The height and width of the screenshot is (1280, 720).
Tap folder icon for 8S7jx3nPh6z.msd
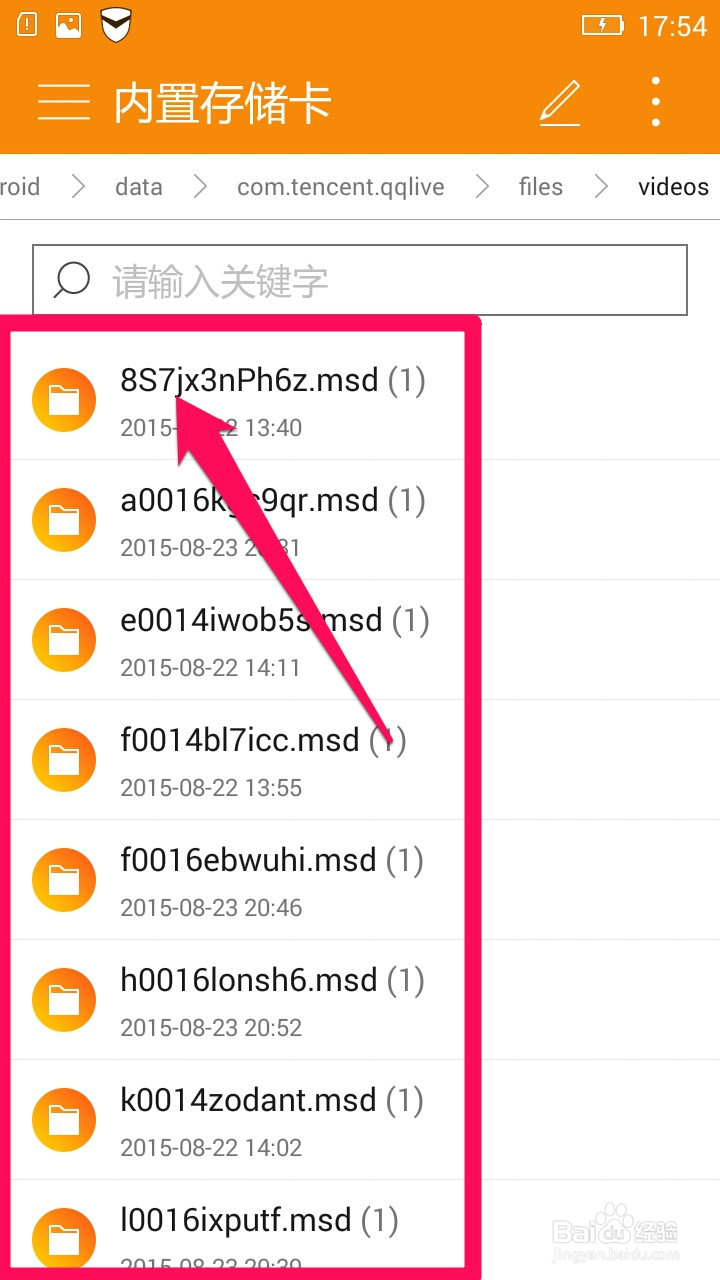coord(64,400)
